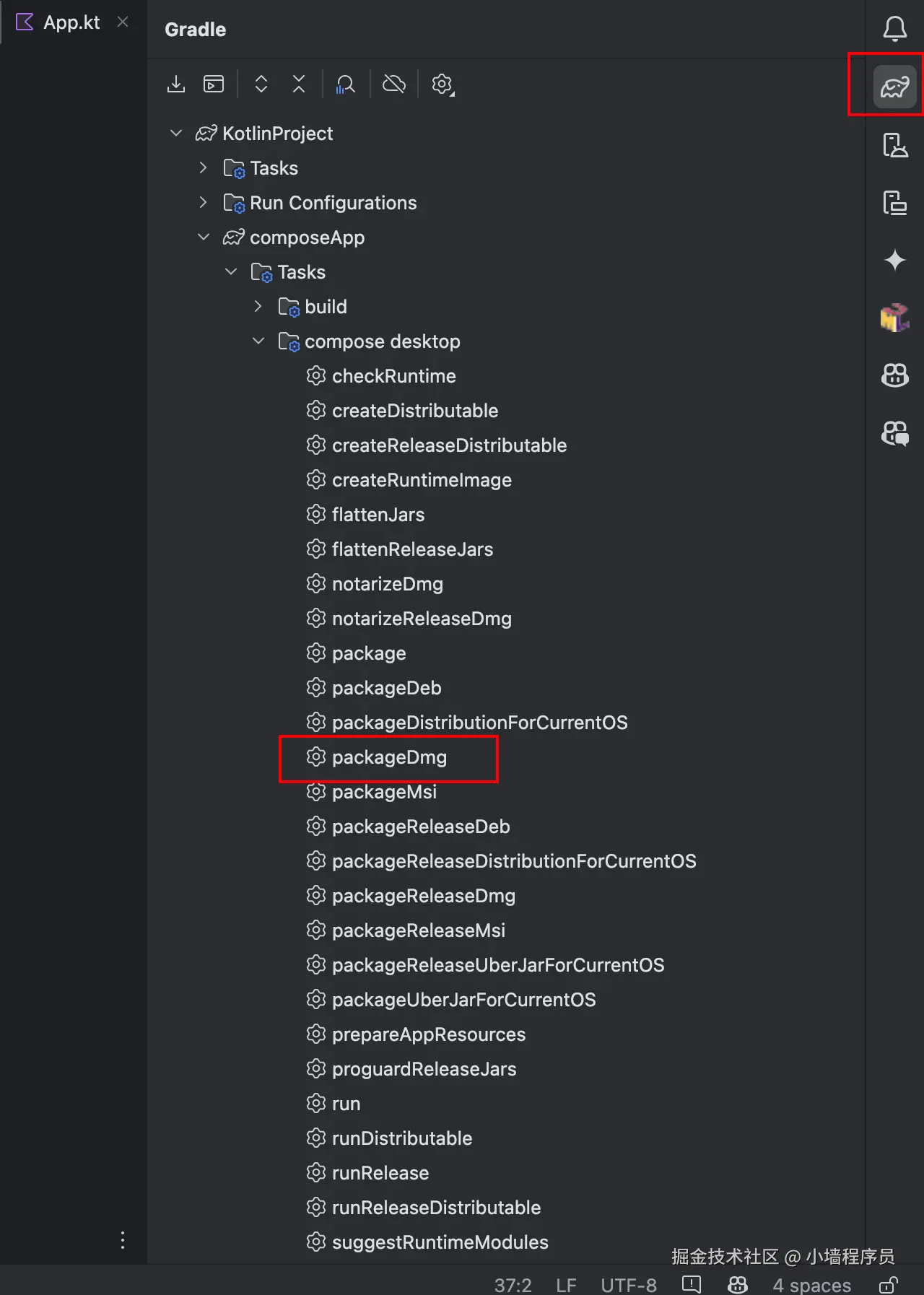
Task: Open the Copilot Chat sidebar icon
Action: pos(894,432)
